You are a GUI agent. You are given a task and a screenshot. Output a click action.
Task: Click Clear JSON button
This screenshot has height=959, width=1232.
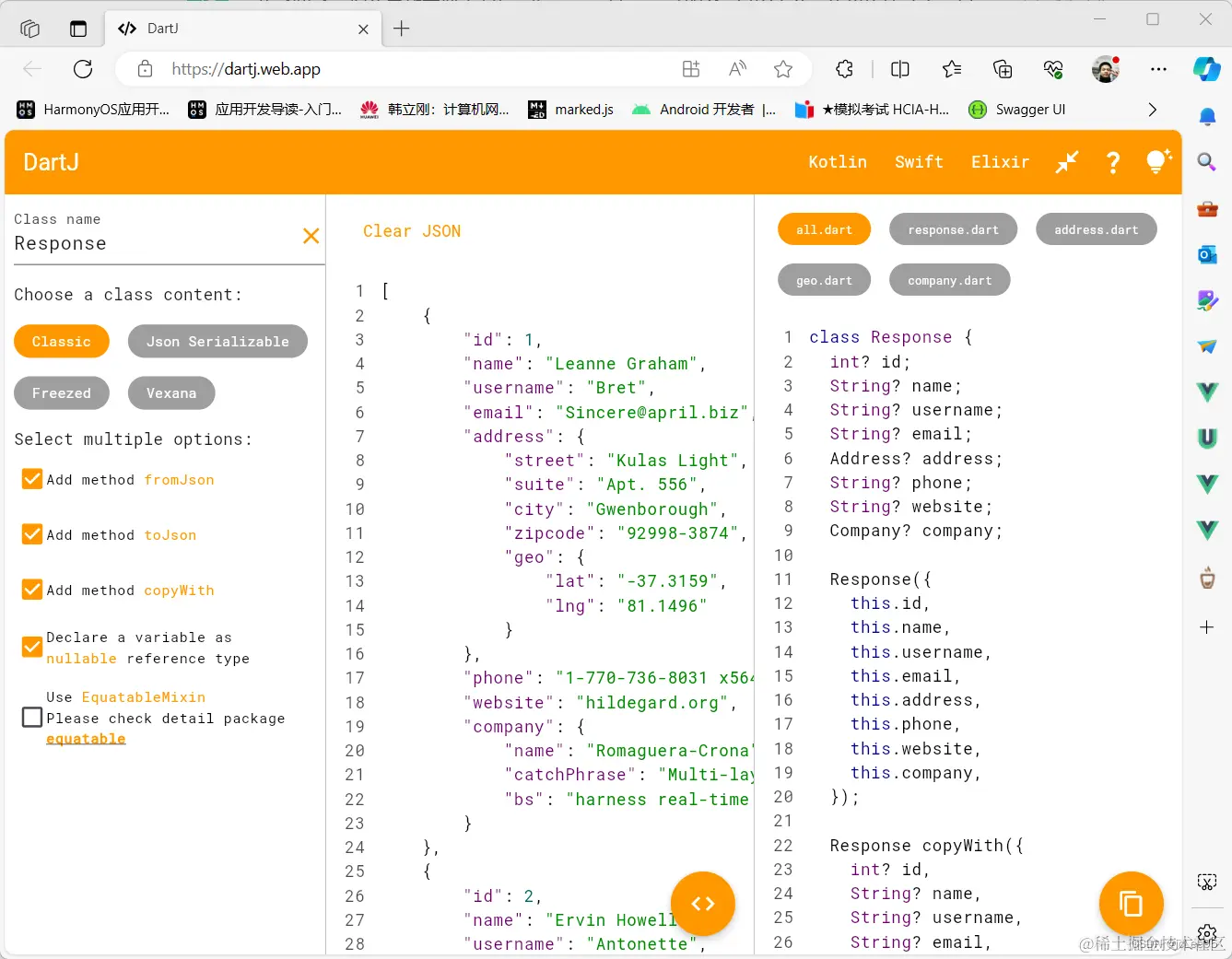pyautogui.click(x=412, y=231)
